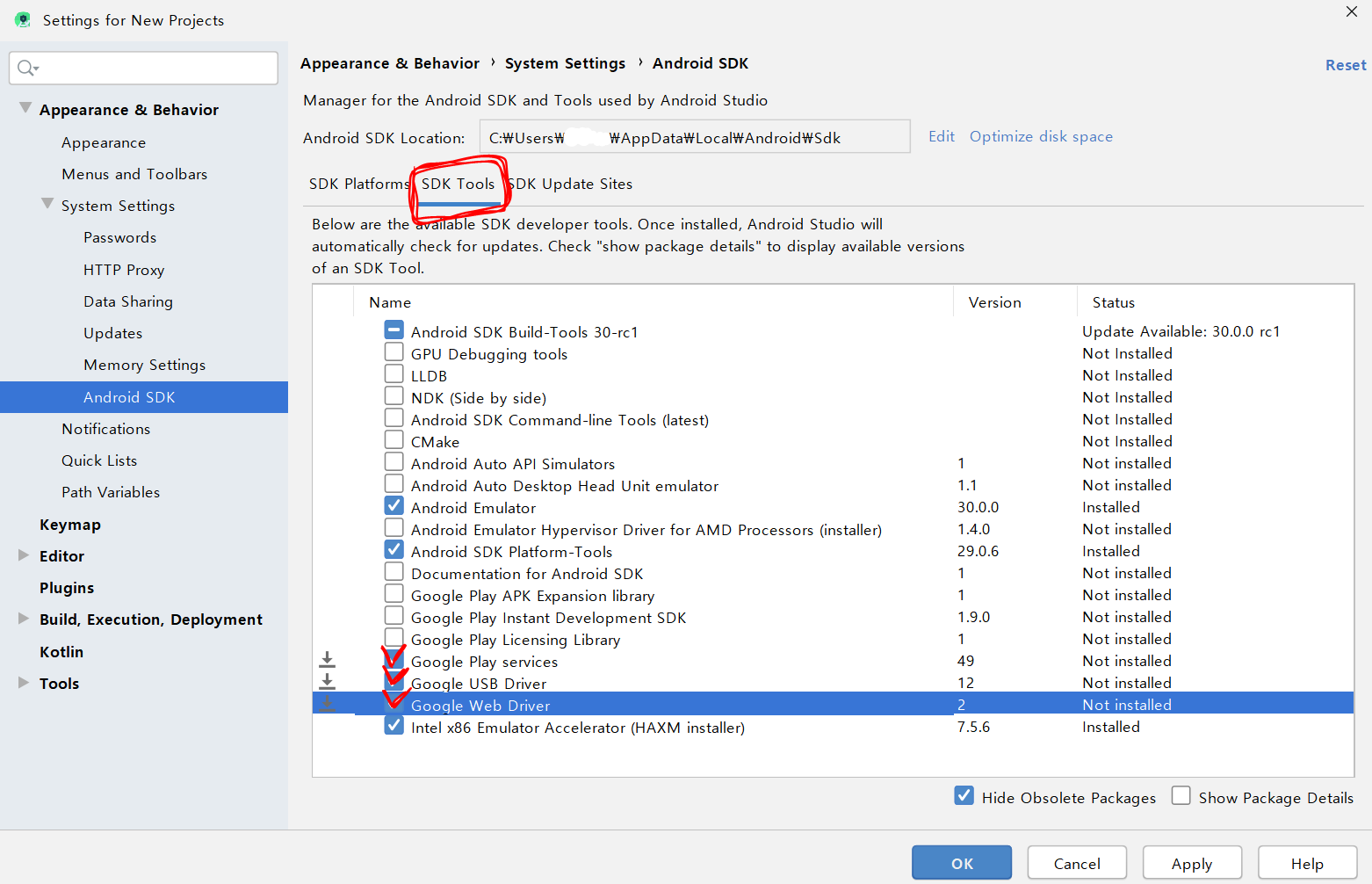Click Appearance & Behavior breadcrumb
Viewport: 1372px width, 884px height.
tap(390, 63)
